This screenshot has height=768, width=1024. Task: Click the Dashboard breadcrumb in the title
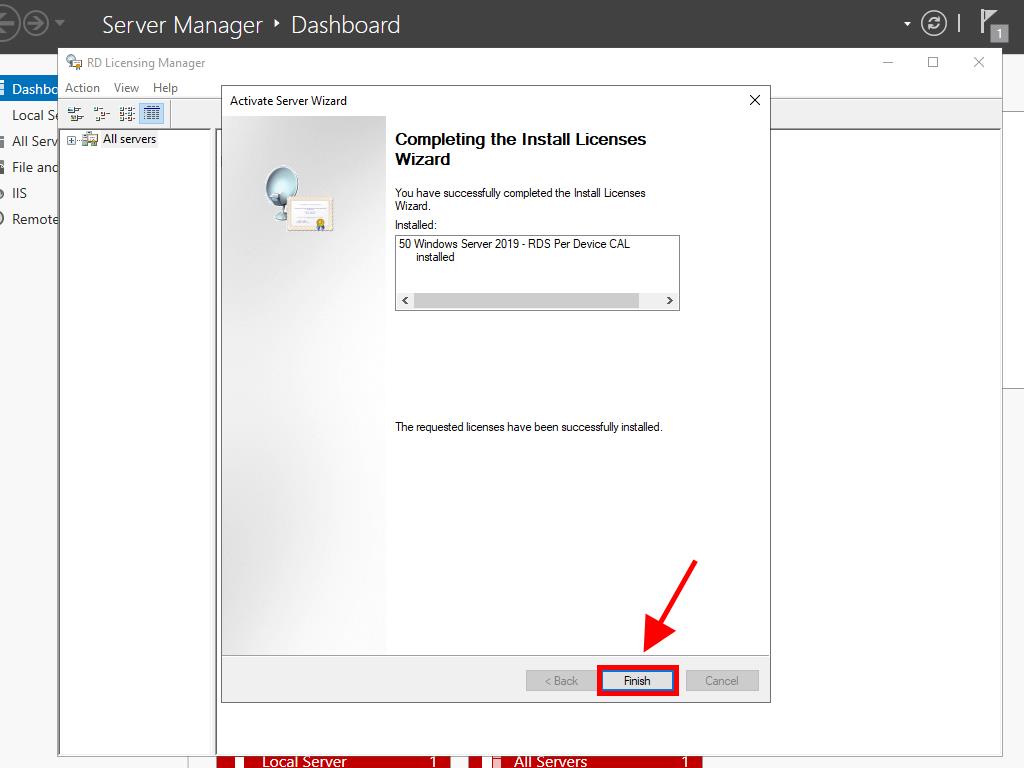click(x=345, y=25)
